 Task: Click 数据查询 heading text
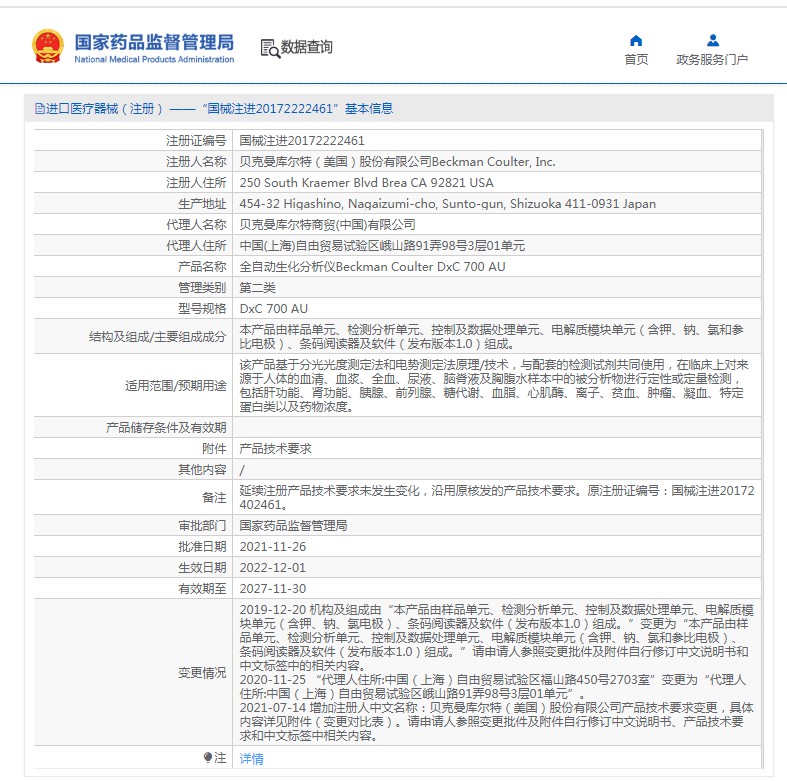(x=306, y=47)
